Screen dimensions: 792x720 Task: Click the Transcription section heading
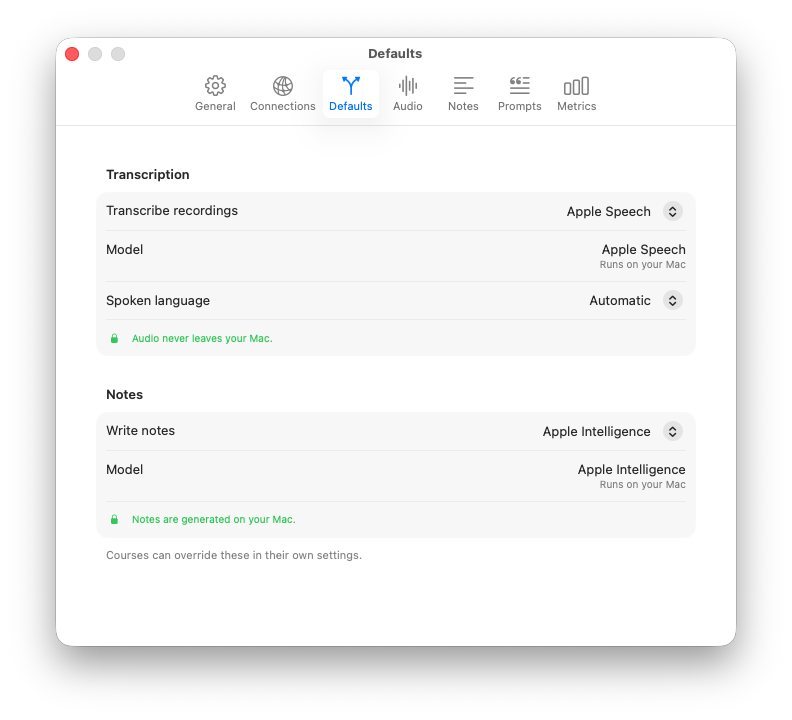147,174
